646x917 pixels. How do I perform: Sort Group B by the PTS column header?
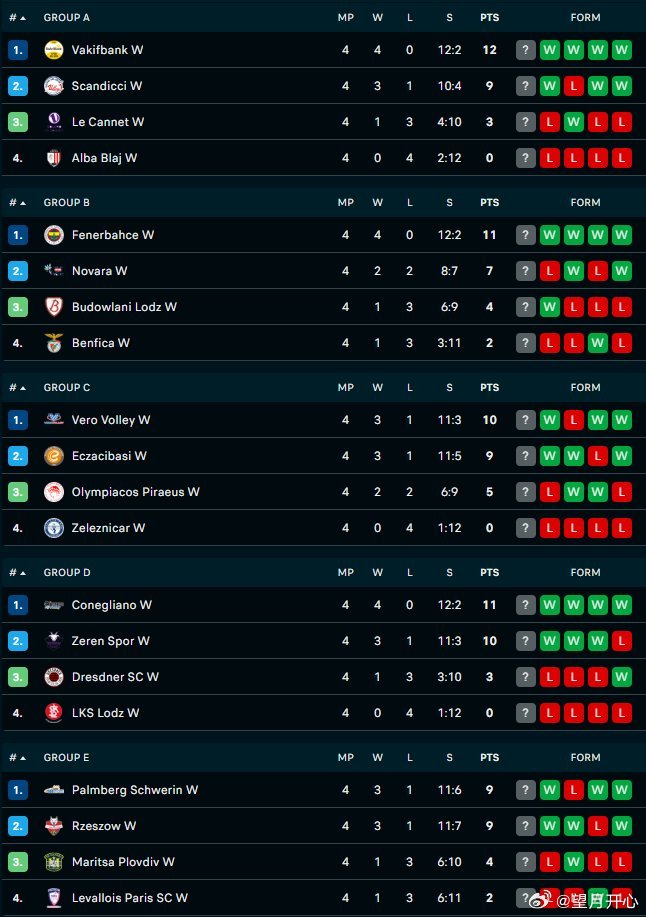pyautogui.click(x=489, y=202)
